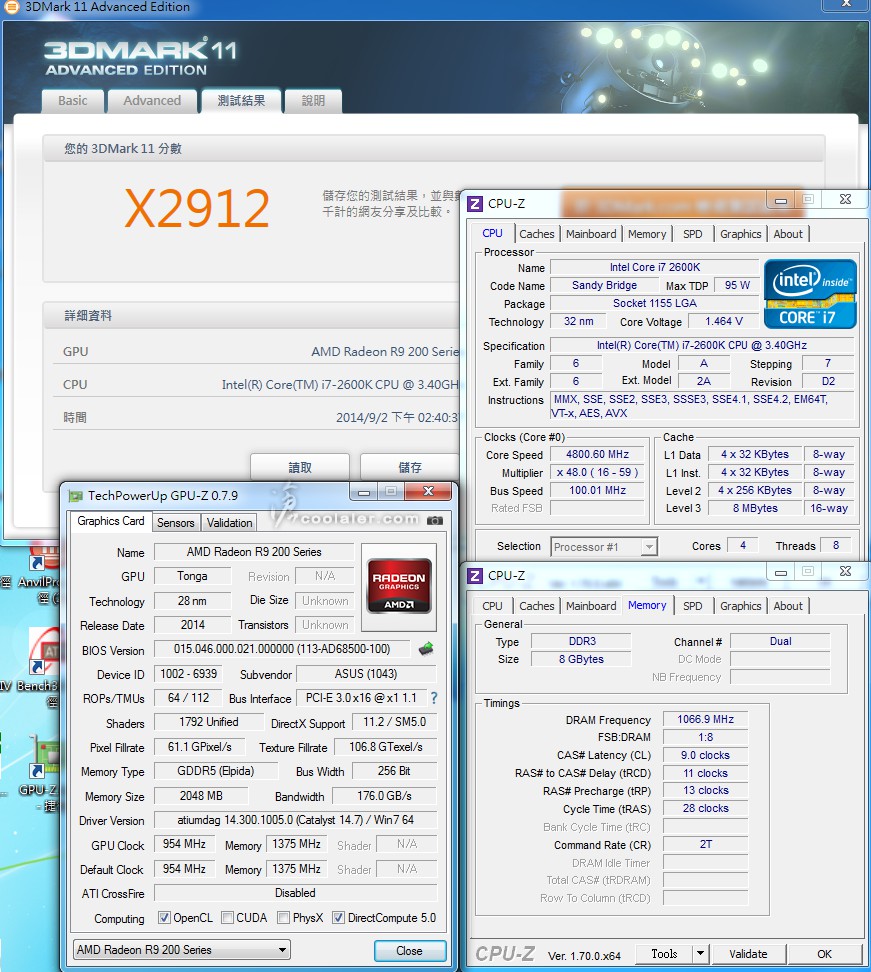Image resolution: width=871 pixels, height=972 pixels.
Task: Open Graphics tab in upper CPU-Z window
Action: pyautogui.click(x=740, y=234)
